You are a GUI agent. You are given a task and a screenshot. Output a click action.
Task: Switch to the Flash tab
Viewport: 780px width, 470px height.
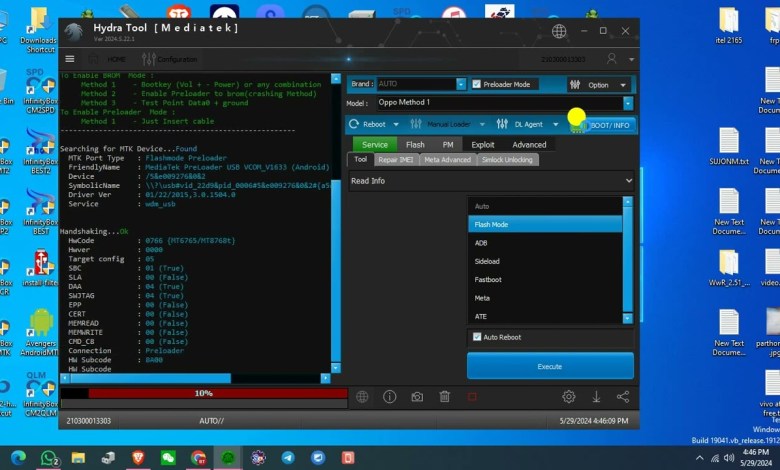point(414,145)
